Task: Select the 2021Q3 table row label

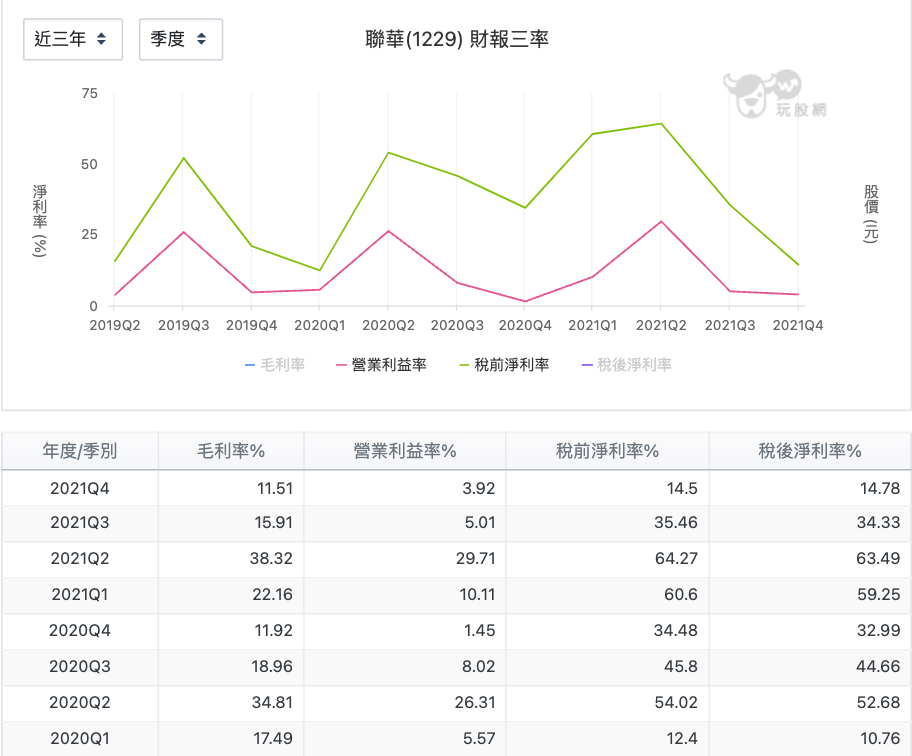Action: coord(80,523)
